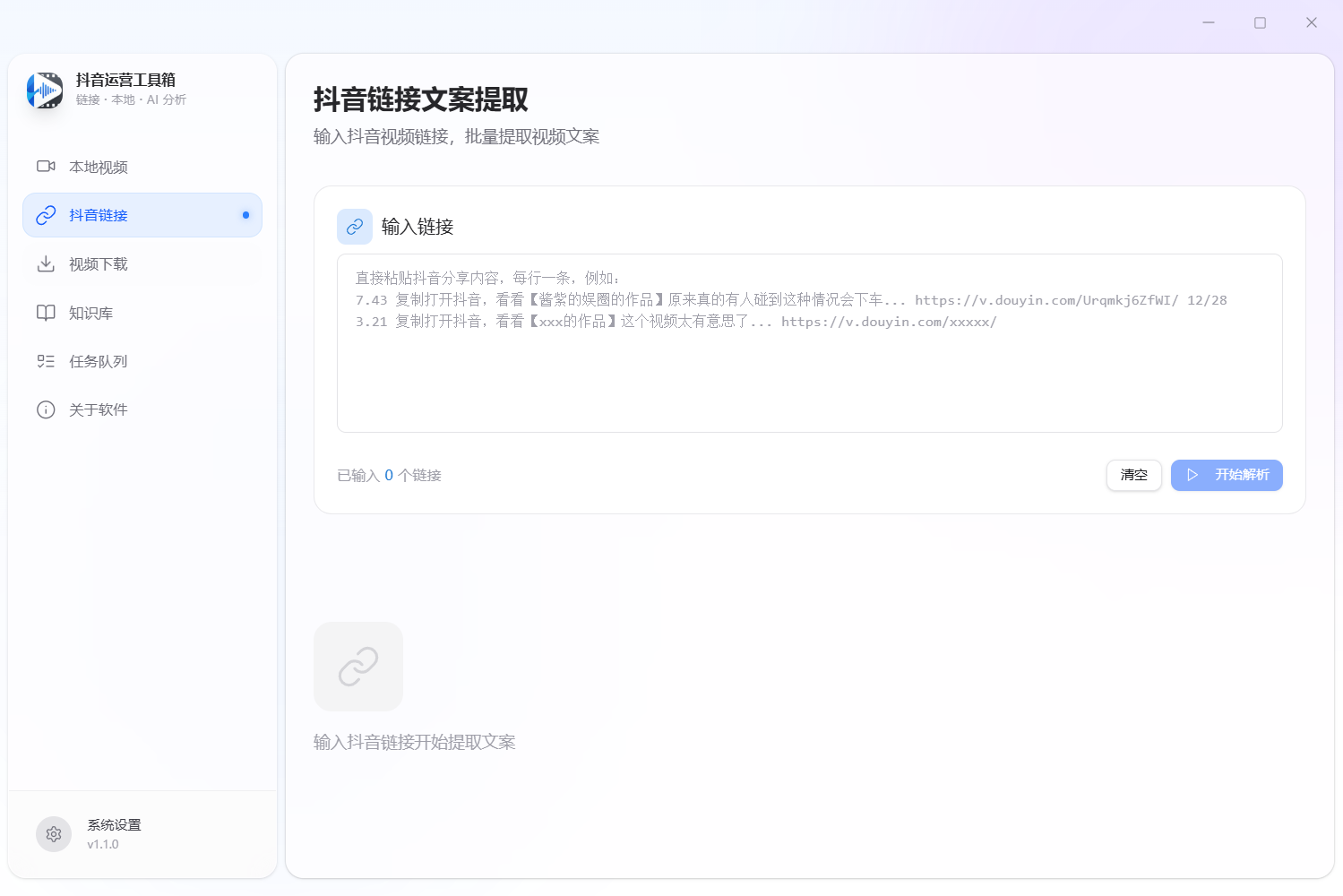Viewport: 1343px width, 896px height.
Task: Click the play triangle in 开始解析
Action: tap(1192, 475)
